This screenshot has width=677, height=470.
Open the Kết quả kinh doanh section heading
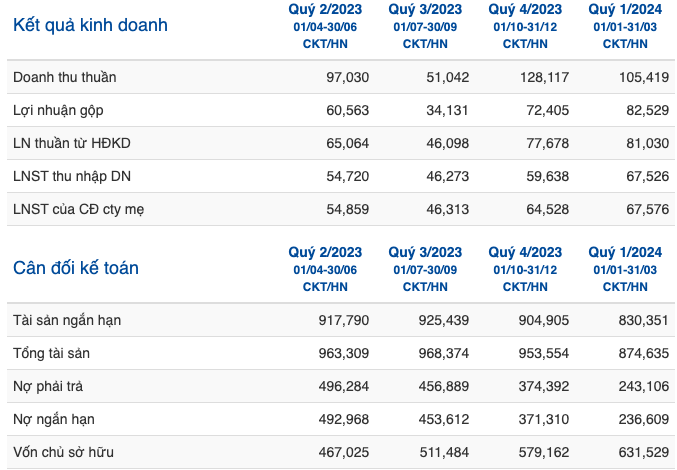tap(90, 25)
